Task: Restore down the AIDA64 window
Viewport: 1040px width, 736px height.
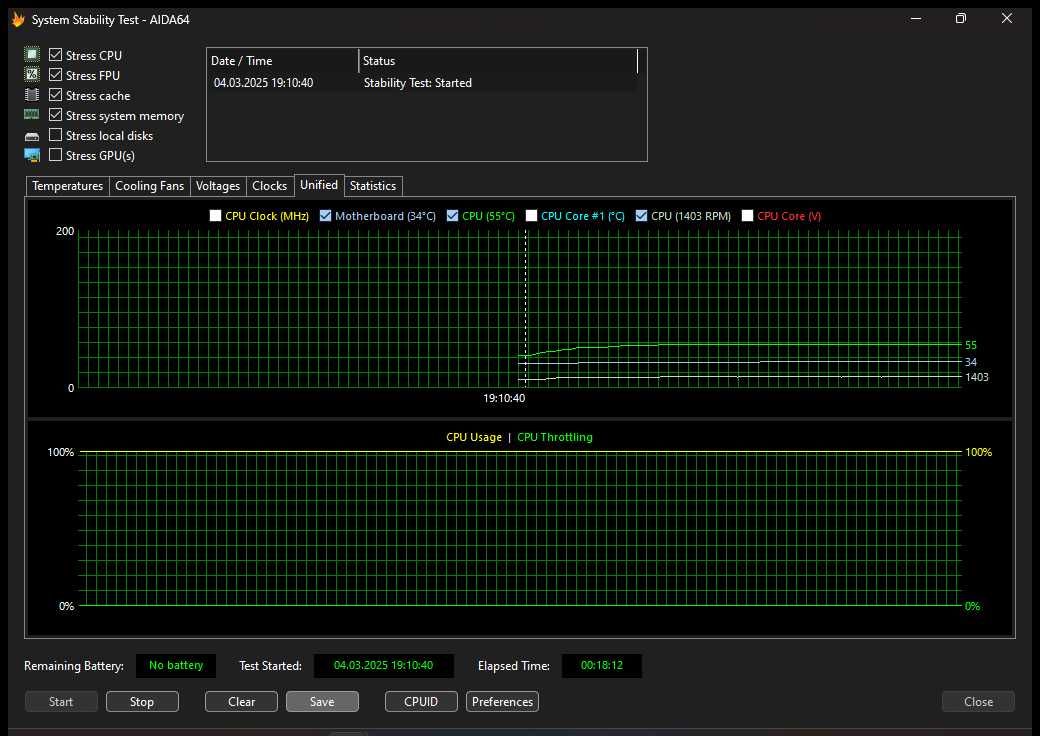Action: coord(960,19)
